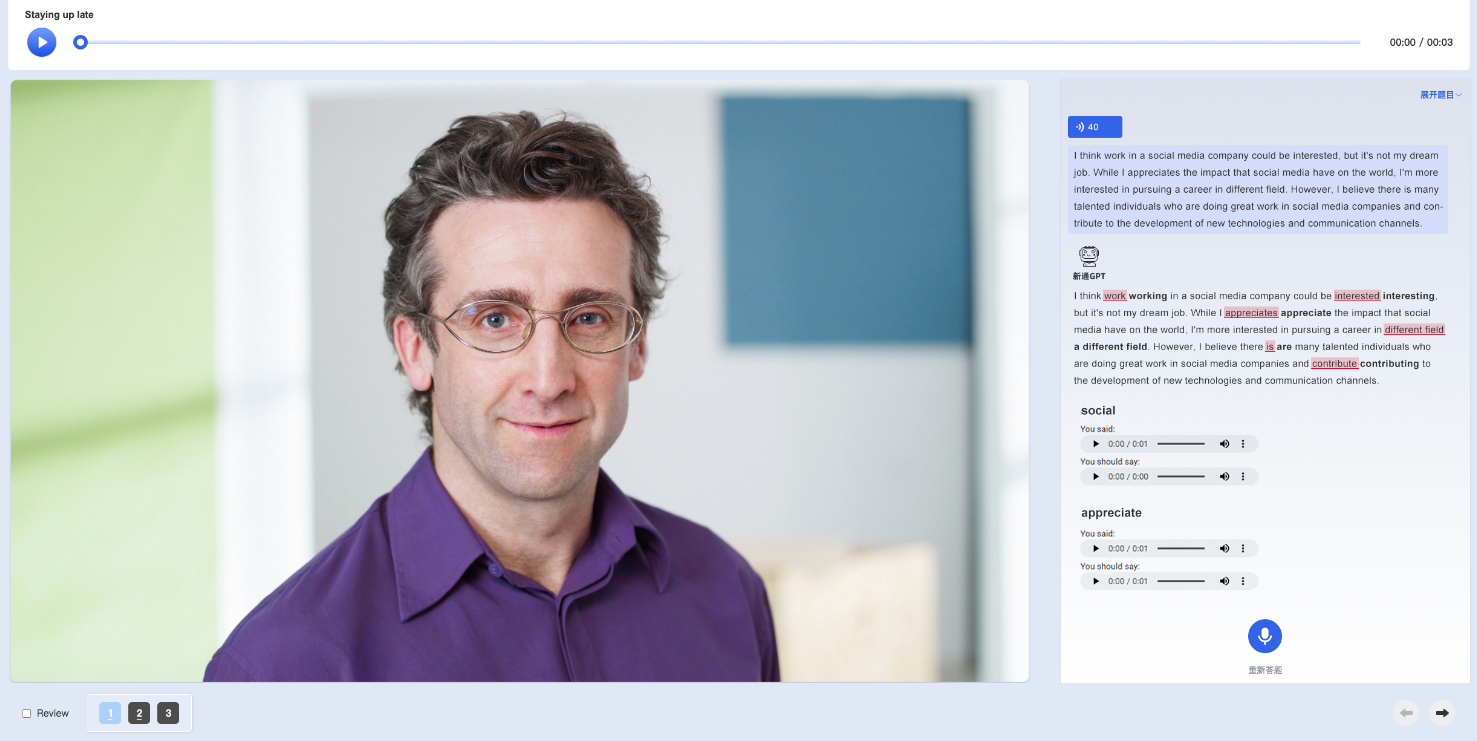Click the 00:00 / 00:03 time display
The image size is (1477, 741).
(1421, 43)
